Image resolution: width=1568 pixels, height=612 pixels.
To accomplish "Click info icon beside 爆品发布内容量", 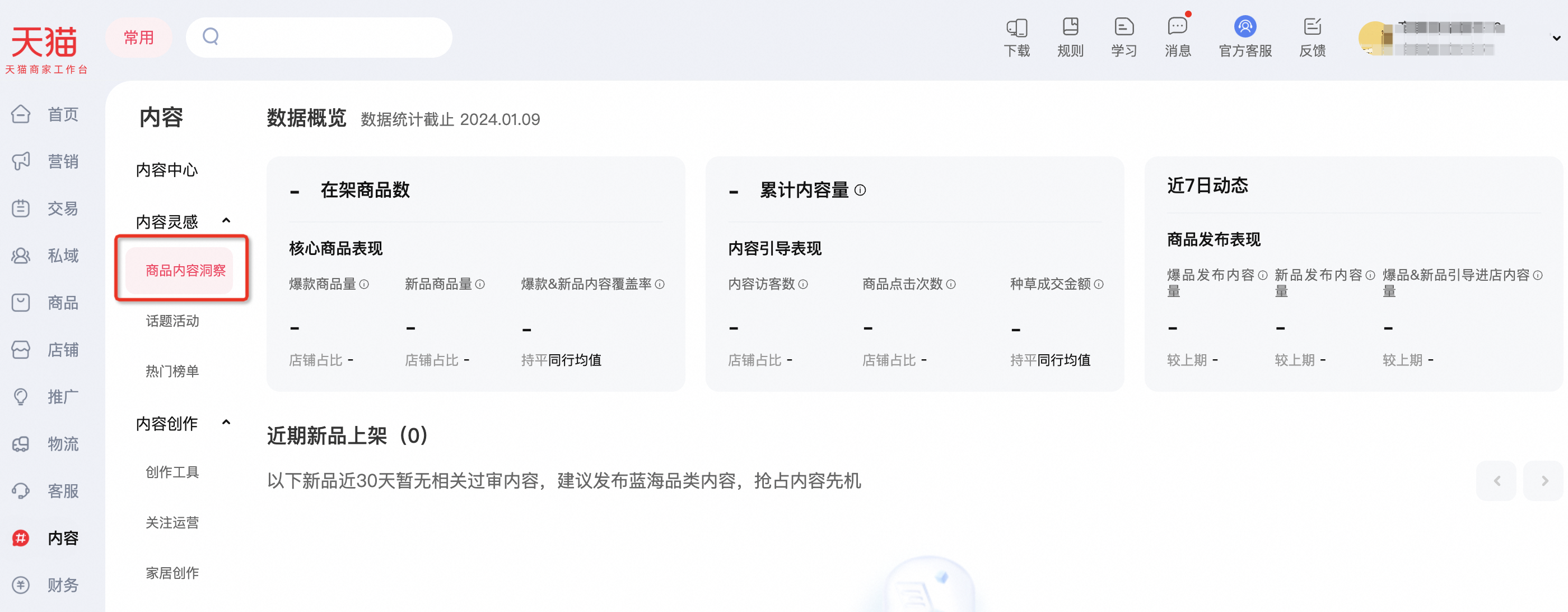I will coord(1262,275).
